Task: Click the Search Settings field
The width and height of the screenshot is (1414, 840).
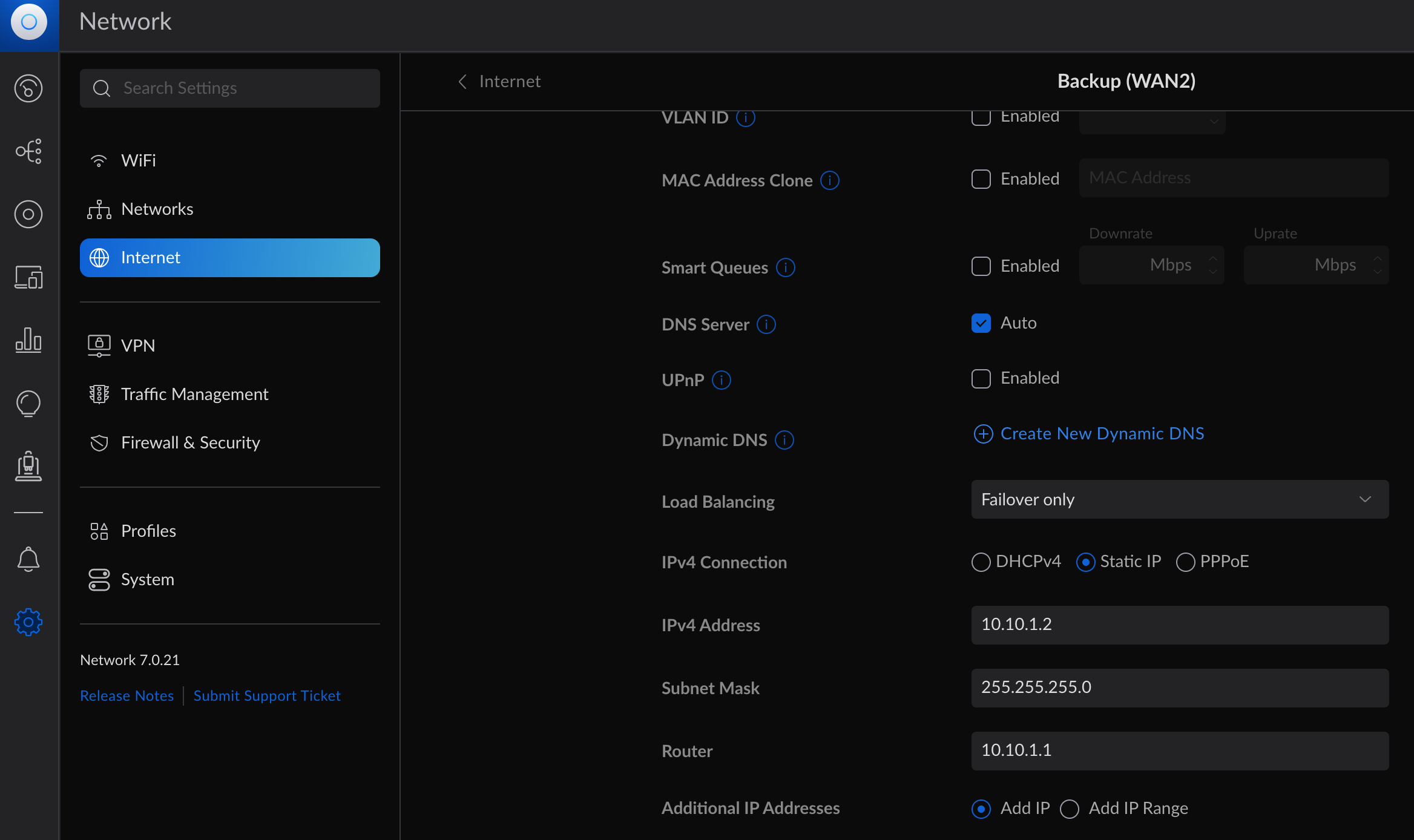Action: coord(230,88)
